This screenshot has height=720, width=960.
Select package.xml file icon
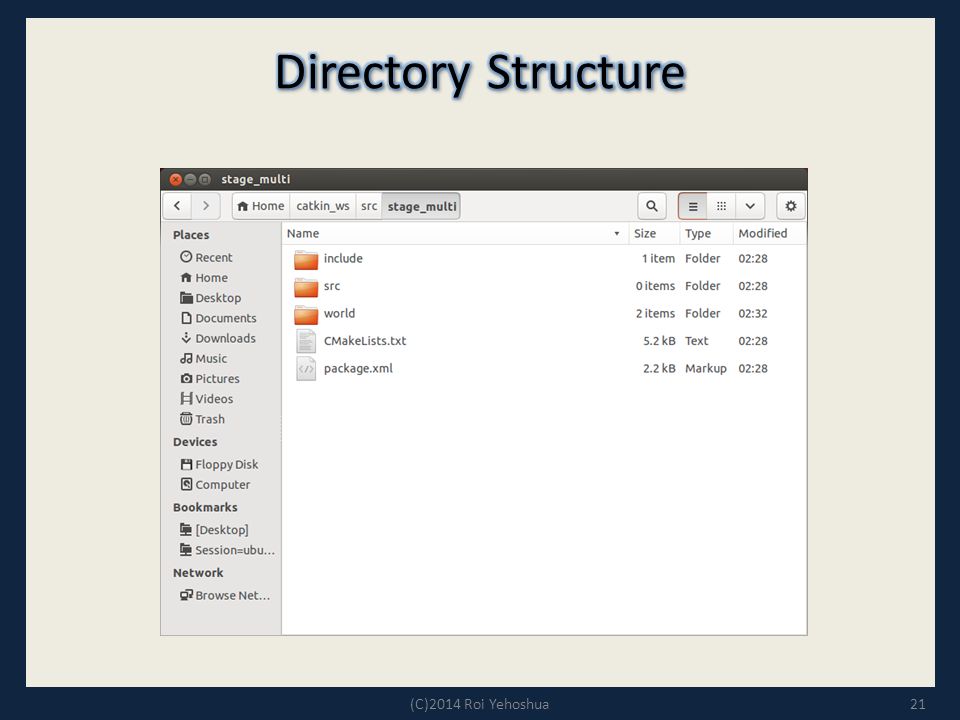tap(306, 369)
